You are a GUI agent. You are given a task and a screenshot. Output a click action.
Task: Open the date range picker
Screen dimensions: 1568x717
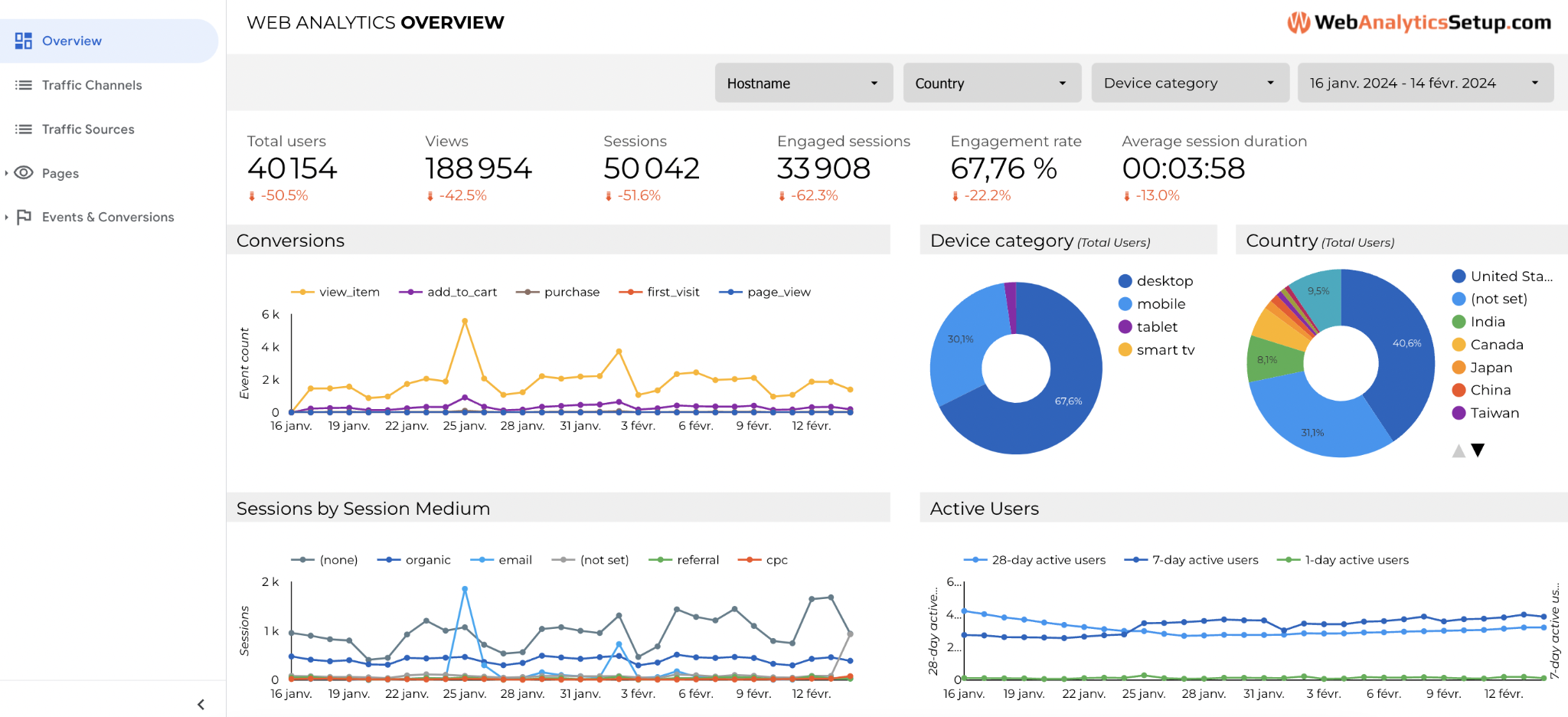pos(1424,83)
